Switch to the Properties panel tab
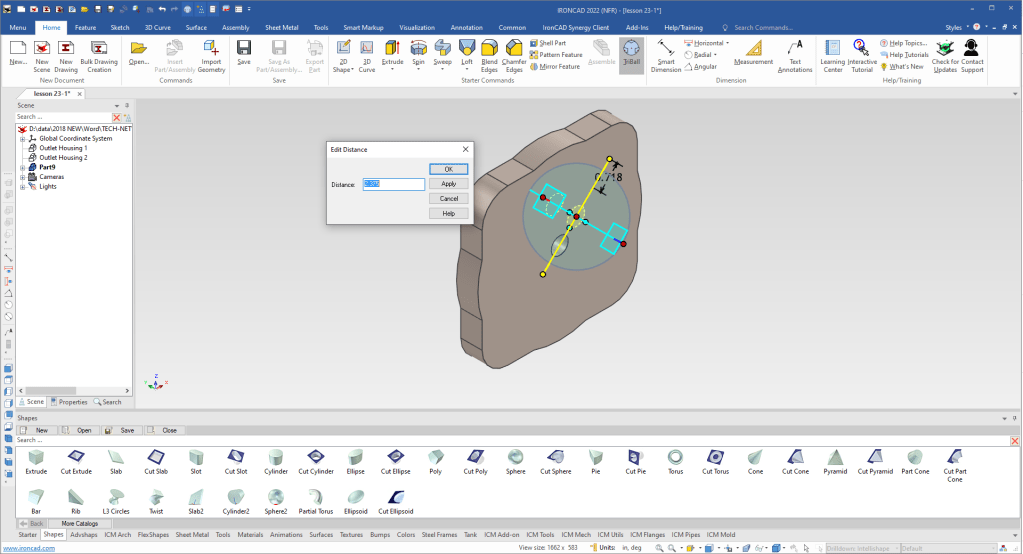 [x=69, y=402]
